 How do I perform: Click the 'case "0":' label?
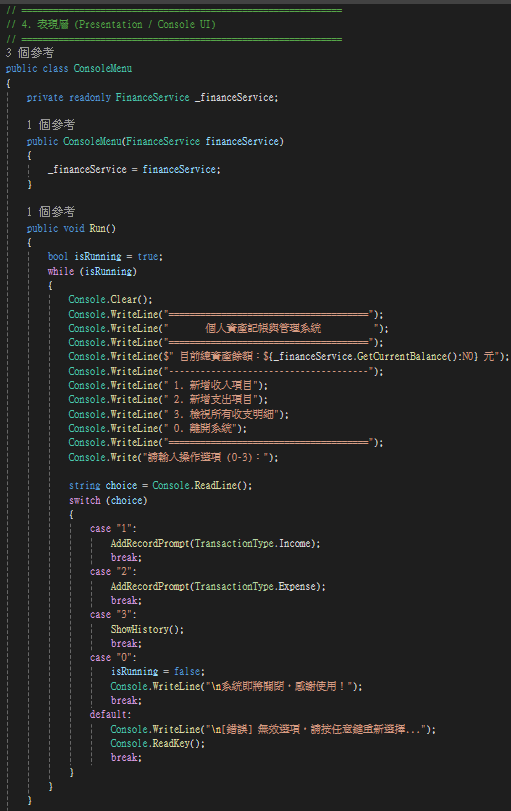pos(113,657)
